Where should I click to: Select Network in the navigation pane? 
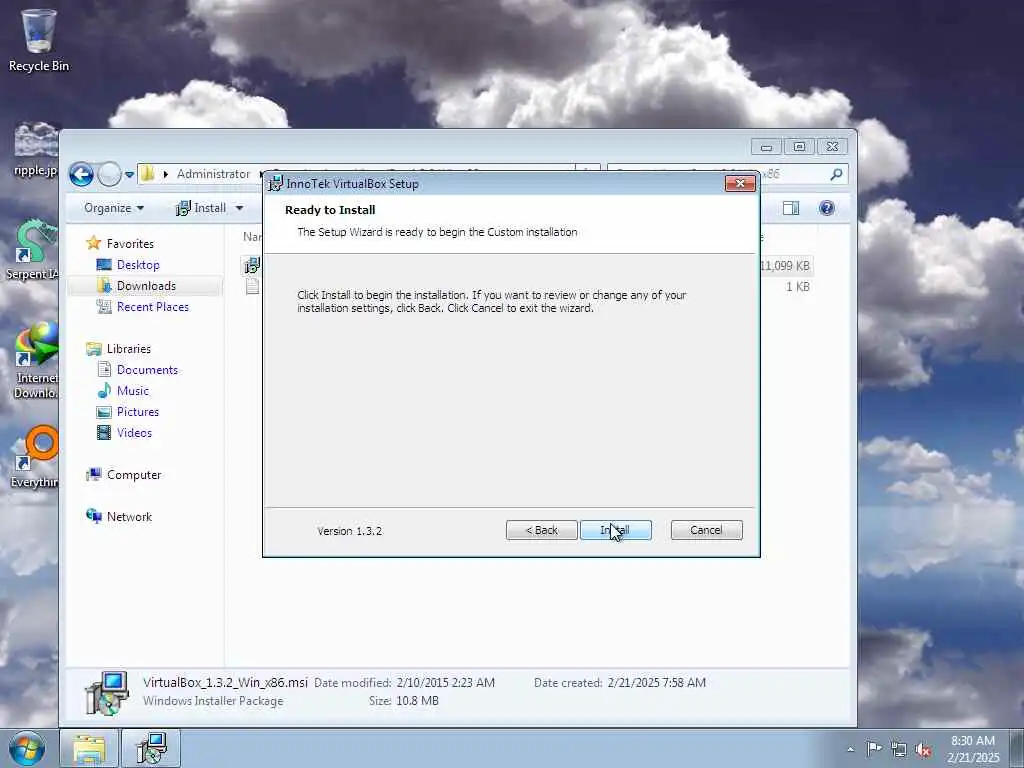pos(129,517)
